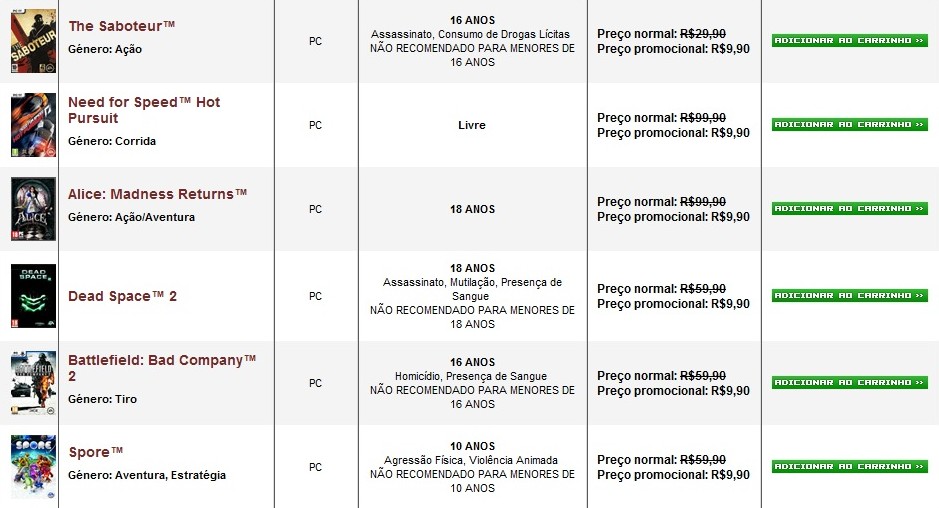Click The Saboteur cover art thumbnail
The height and width of the screenshot is (508, 939).
(33, 41)
